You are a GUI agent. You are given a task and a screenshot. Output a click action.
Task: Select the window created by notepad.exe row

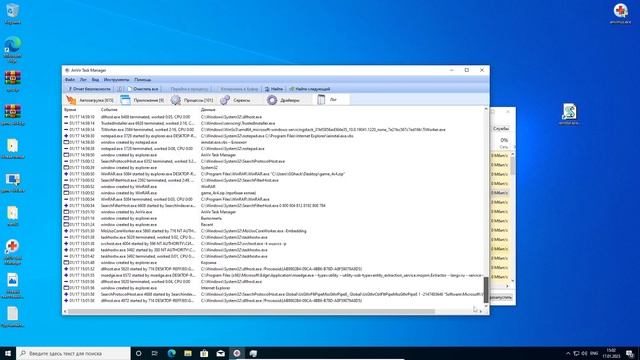coord(273,142)
